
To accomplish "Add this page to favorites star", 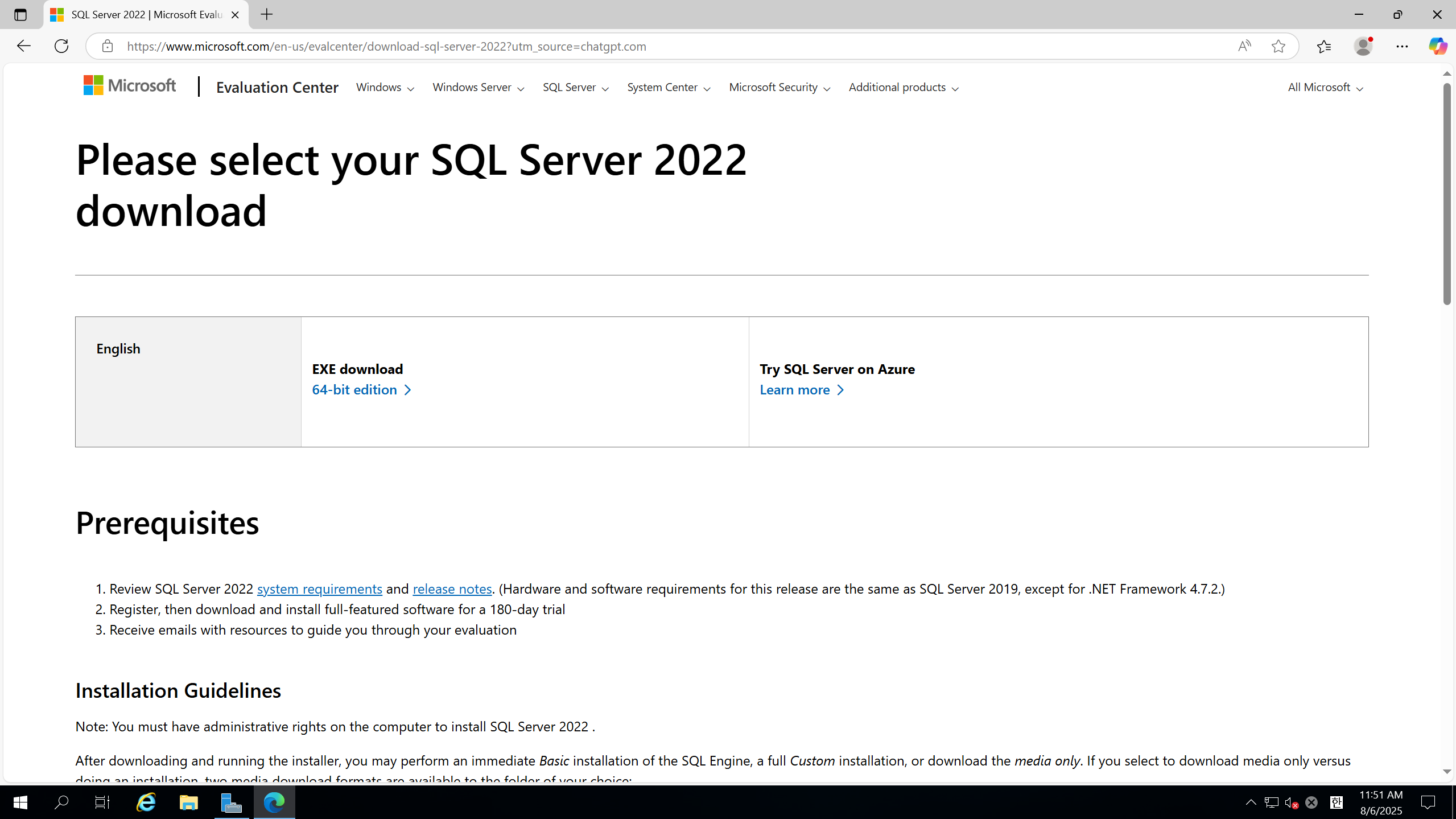I will pyautogui.click(x=1278, y=46).
